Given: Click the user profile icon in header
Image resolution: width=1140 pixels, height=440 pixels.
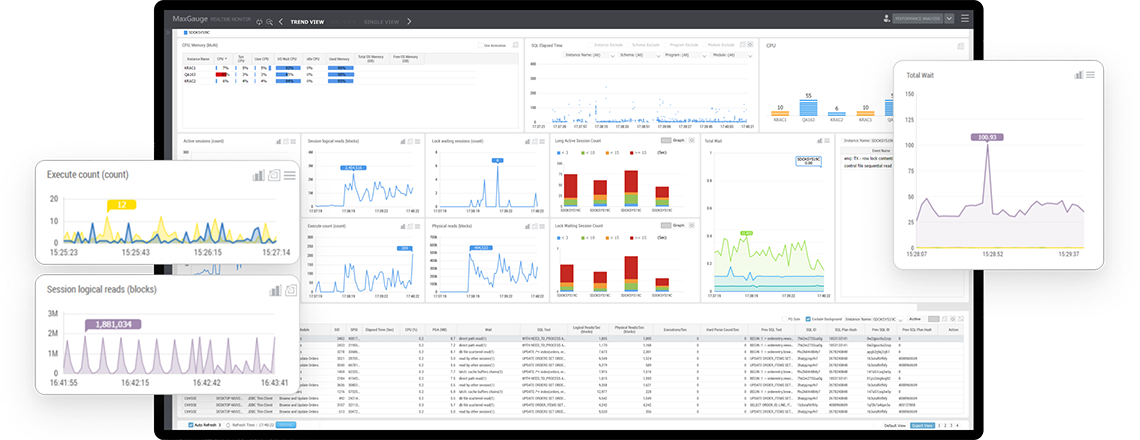Looking at the screenshot, I should 887,18.
